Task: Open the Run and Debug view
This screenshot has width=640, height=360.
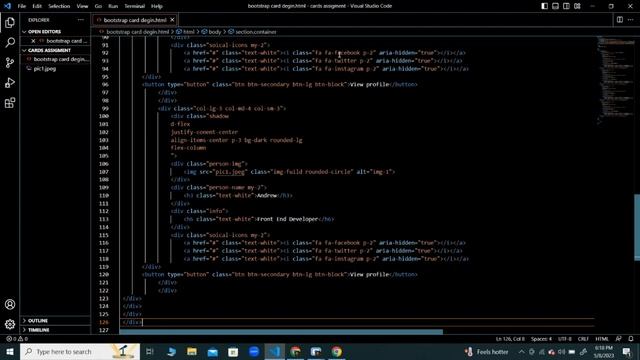Action: (x=10, y=82)
